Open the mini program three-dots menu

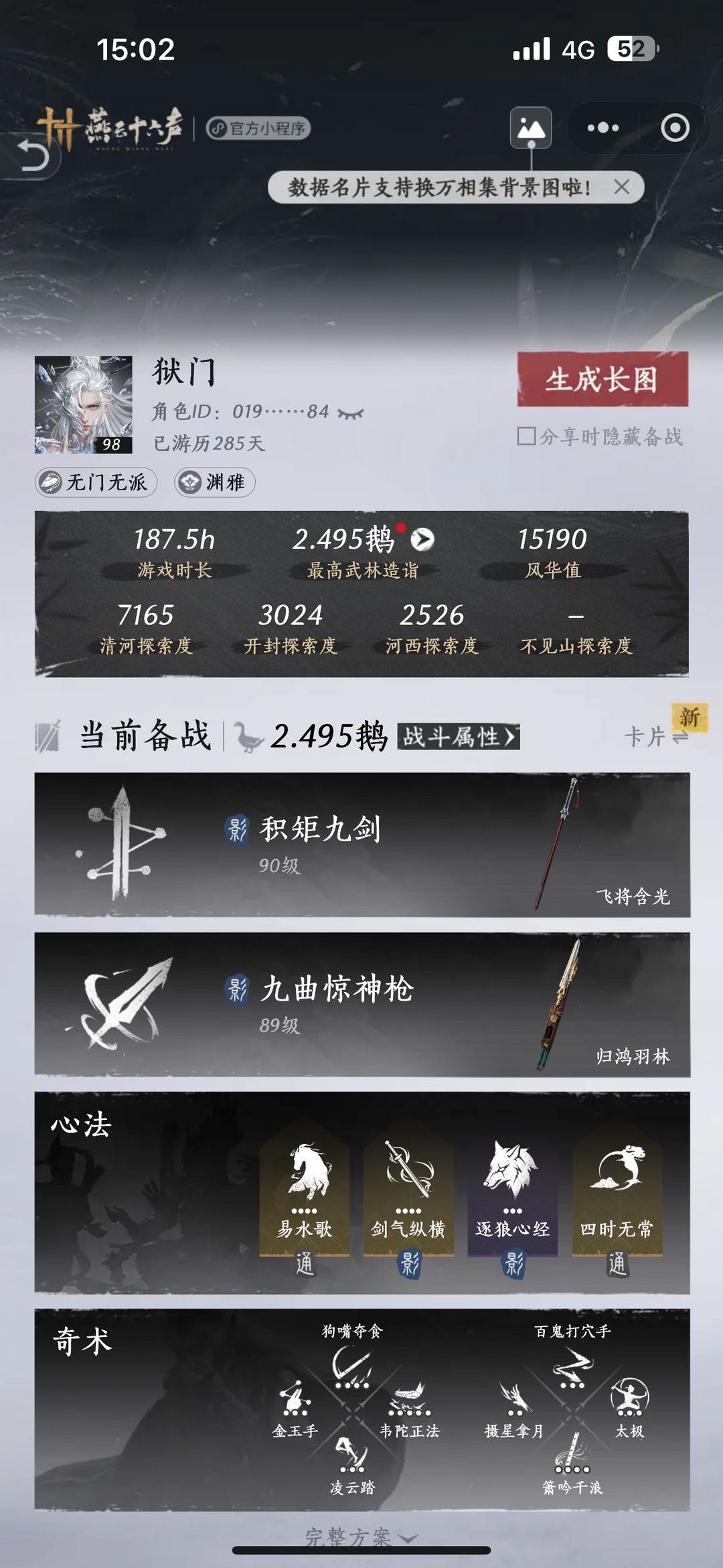click(602, 127)
